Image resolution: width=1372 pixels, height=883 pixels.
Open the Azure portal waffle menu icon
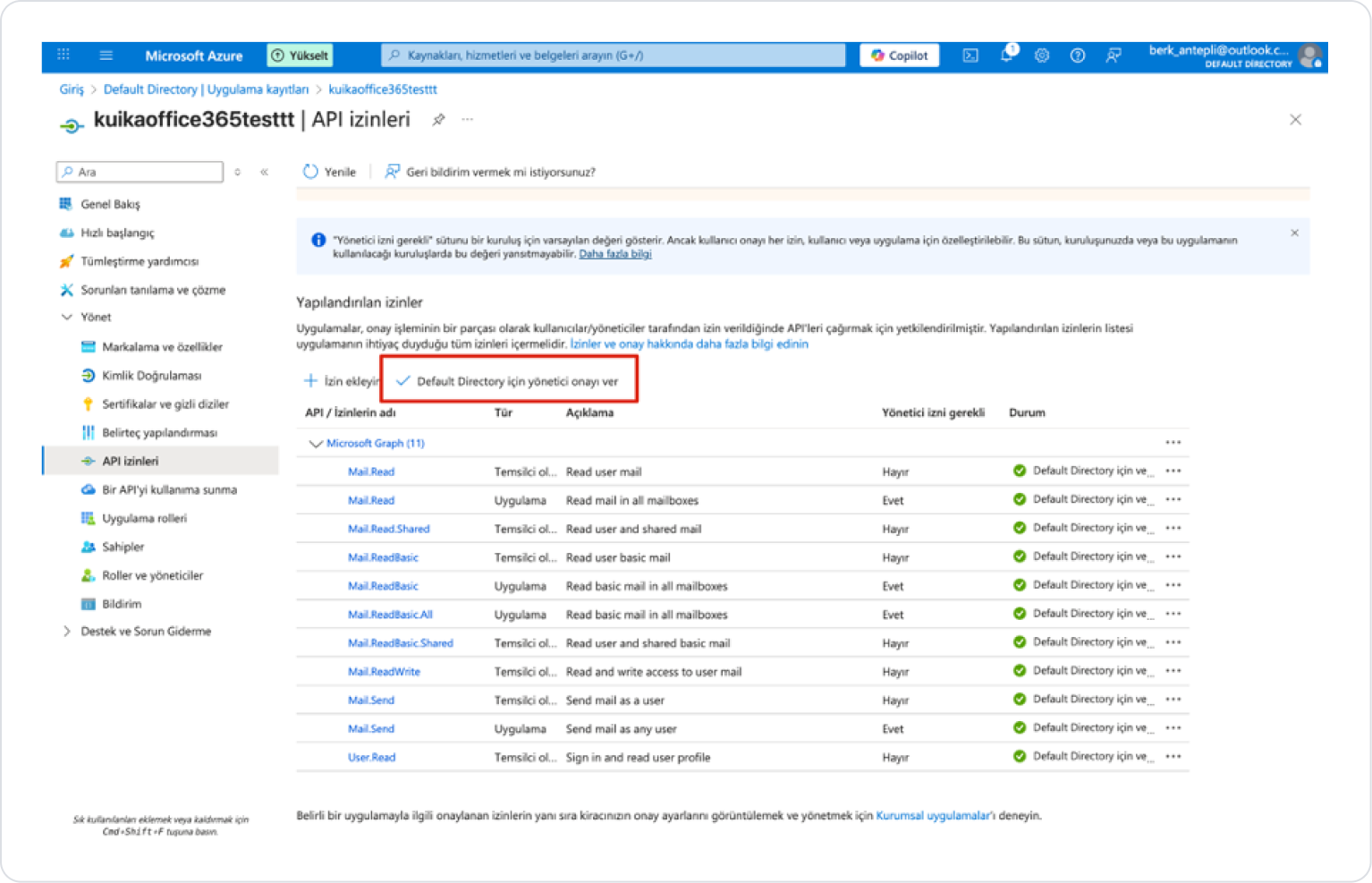64,55
